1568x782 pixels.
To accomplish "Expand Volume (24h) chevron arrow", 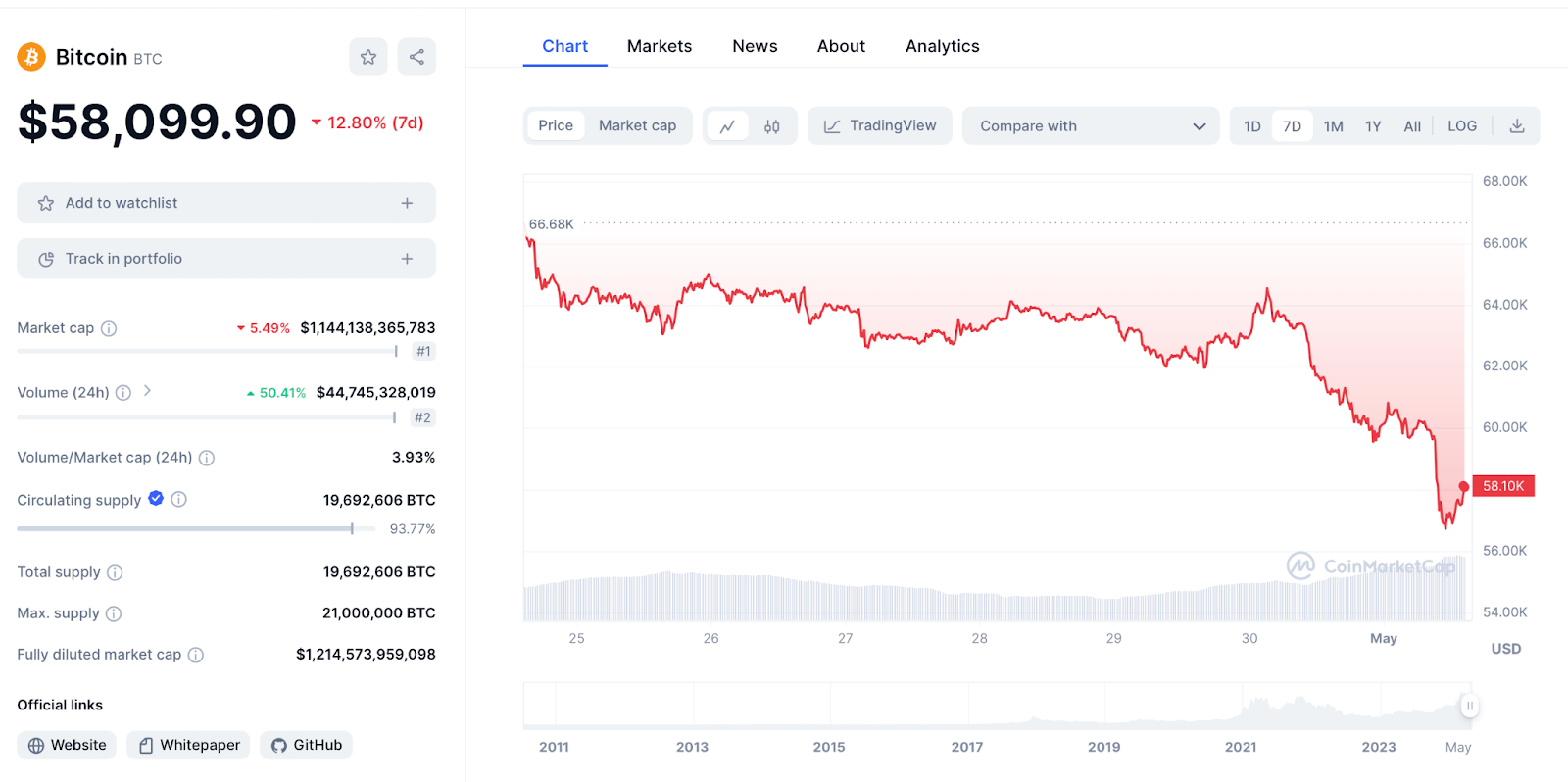I will click(x=147, y=391).
